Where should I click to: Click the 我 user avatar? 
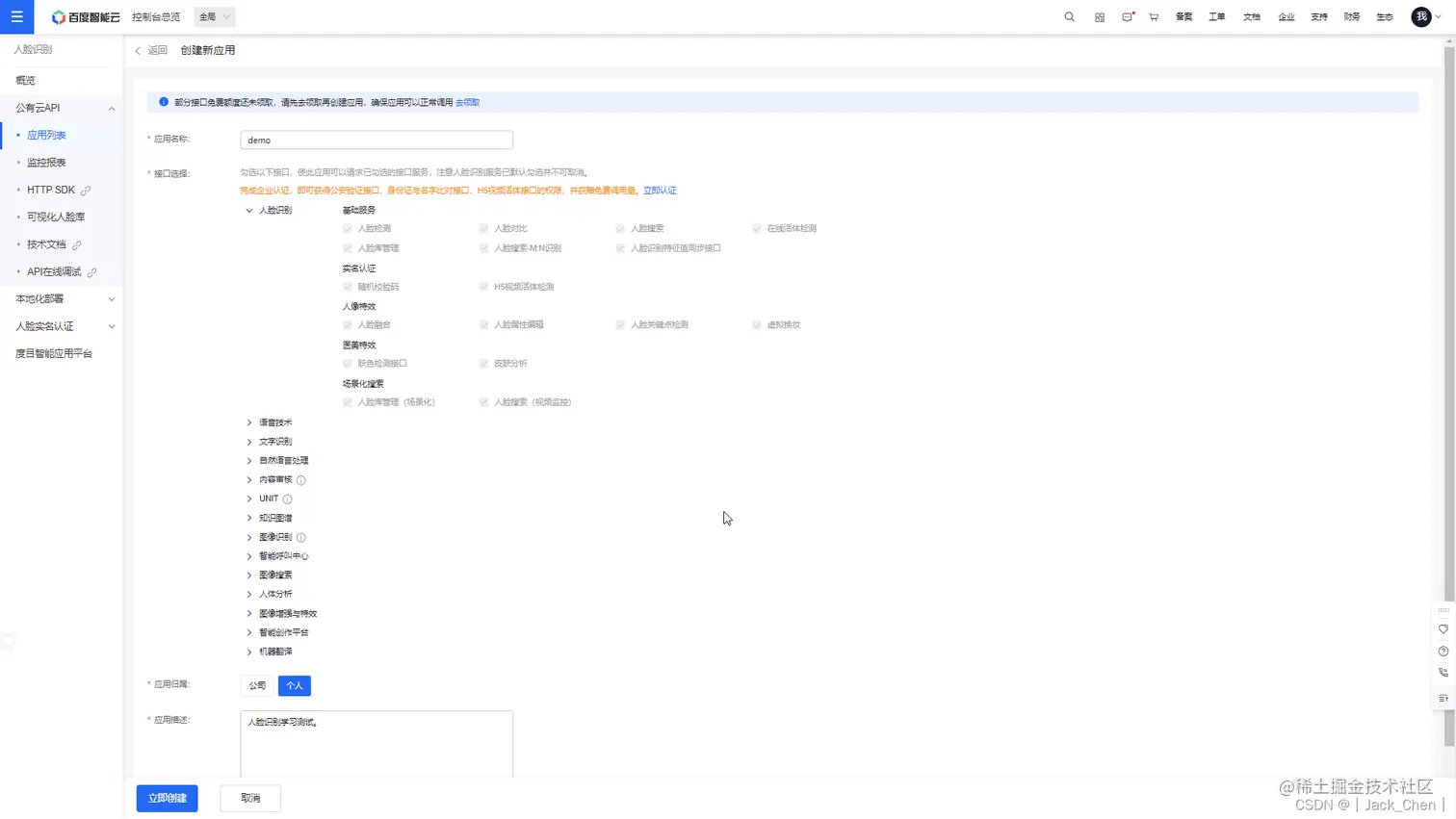[x=1421, y=17]
